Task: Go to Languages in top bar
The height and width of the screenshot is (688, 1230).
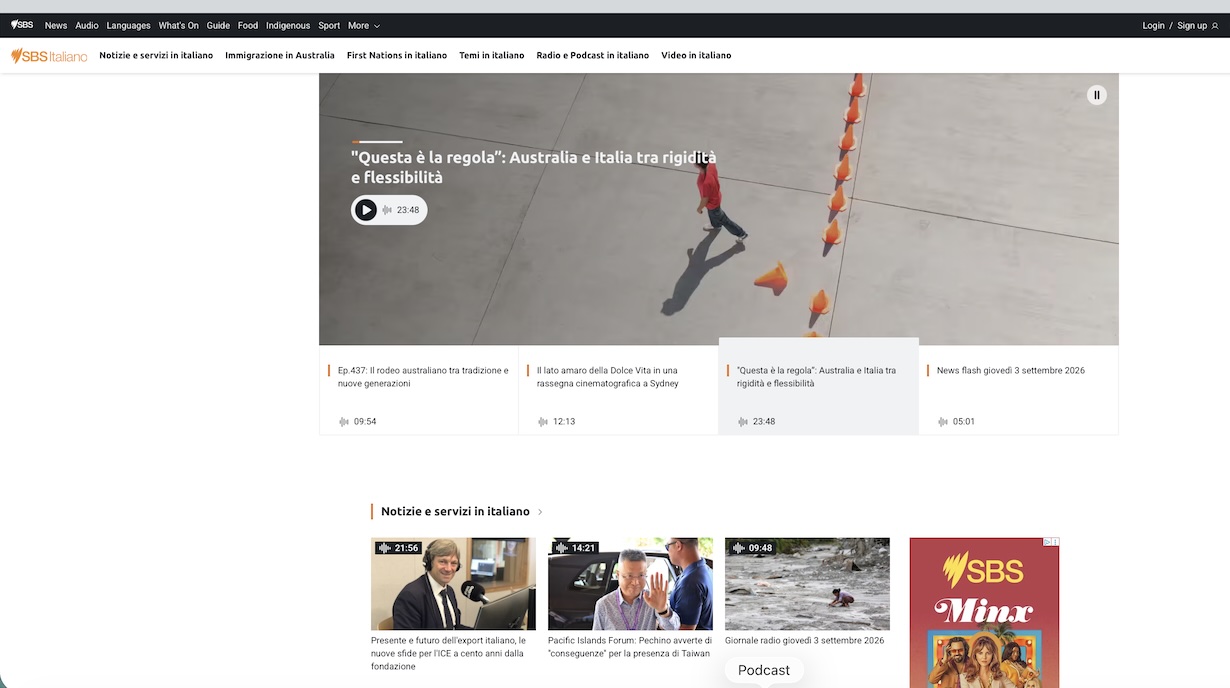Action: click(x=128, y=26)
